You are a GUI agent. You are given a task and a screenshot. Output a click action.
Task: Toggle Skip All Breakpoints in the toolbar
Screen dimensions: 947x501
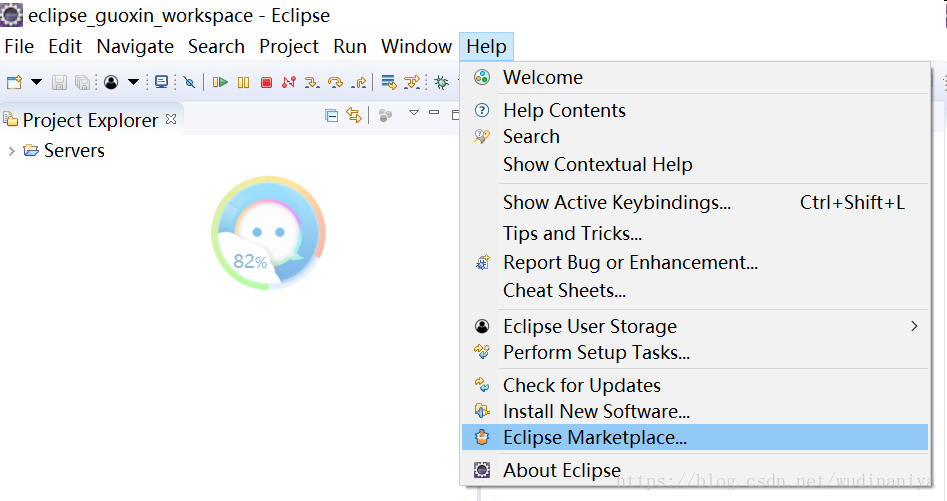(x=189, y=82)
